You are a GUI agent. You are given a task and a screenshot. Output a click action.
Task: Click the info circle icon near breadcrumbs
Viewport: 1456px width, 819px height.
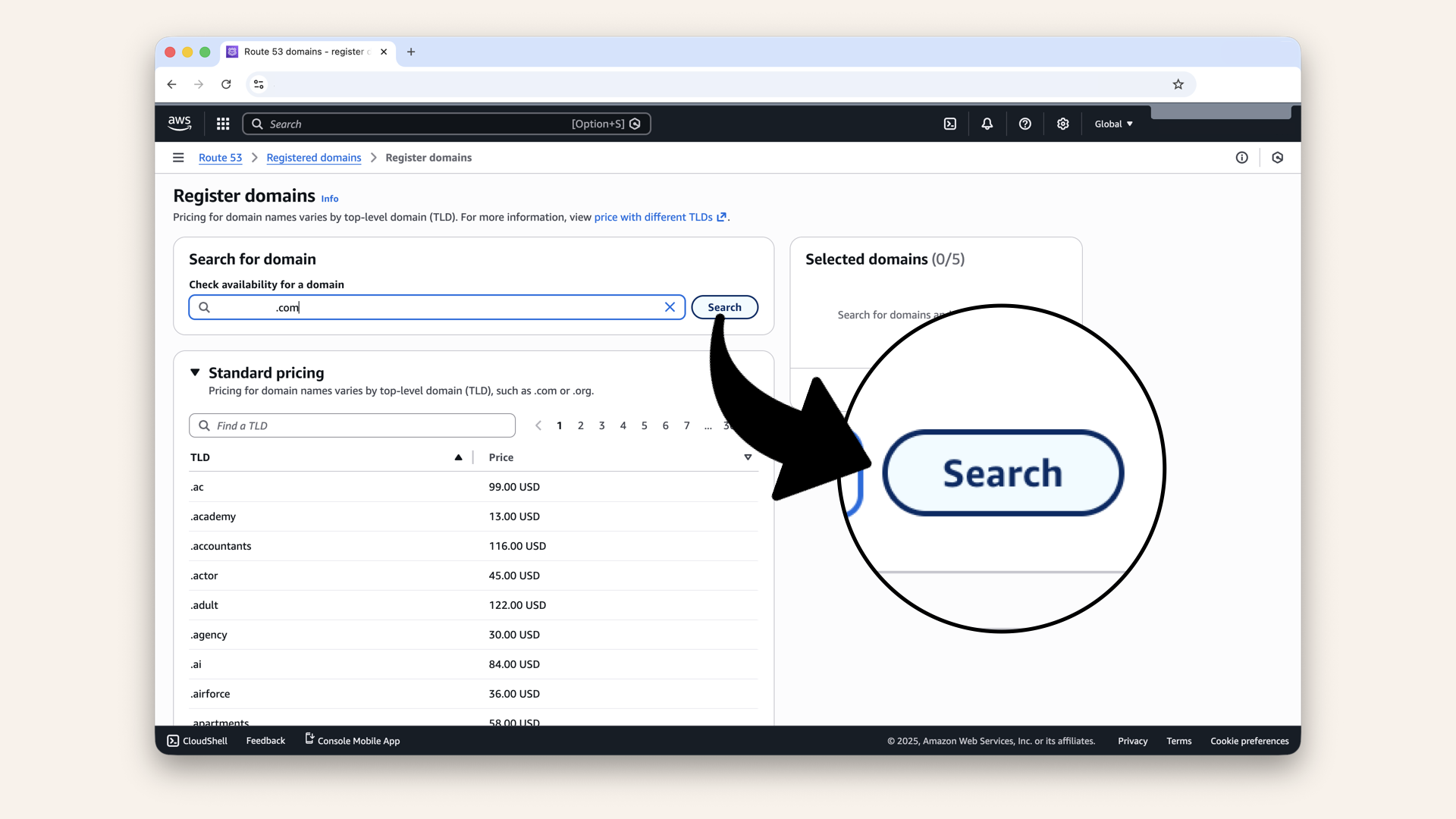[x=1242, y=158]
